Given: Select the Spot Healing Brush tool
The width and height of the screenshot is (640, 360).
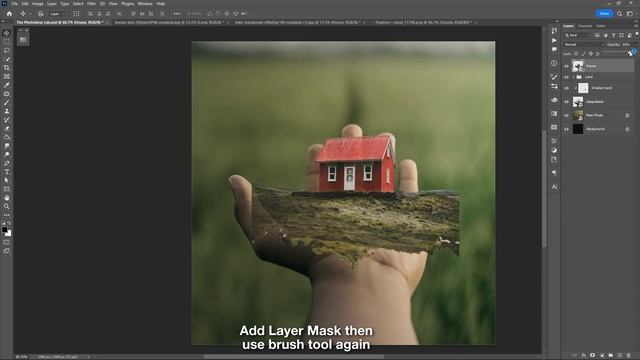Looking at the screenshot, I should [7, 94].
